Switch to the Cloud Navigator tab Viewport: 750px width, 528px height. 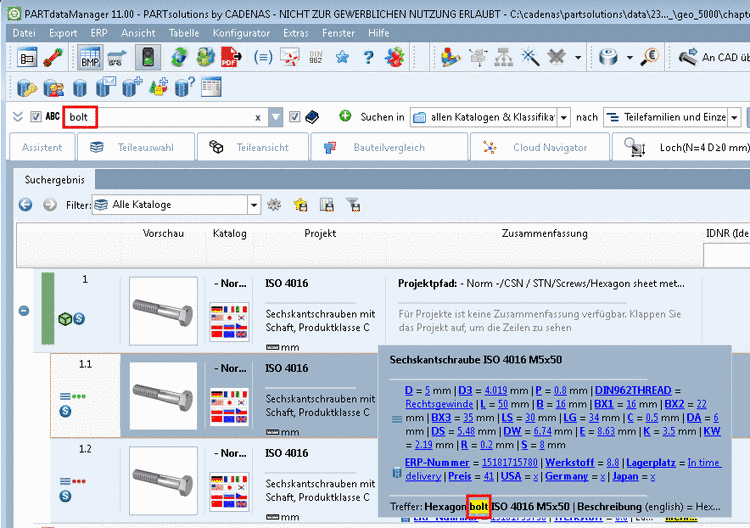click(x=540, y=147)
